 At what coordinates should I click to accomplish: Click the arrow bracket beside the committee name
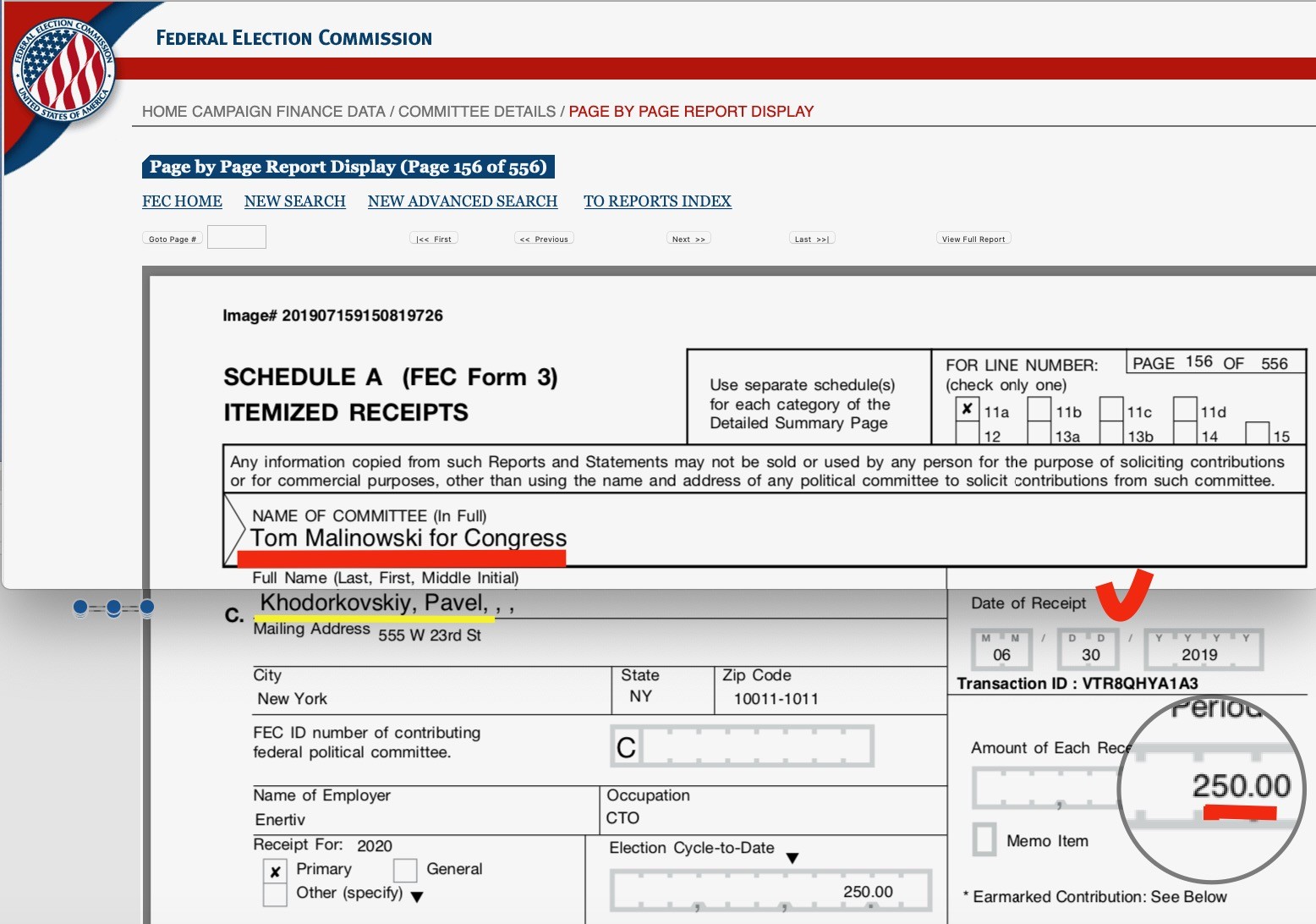(234, 531)
